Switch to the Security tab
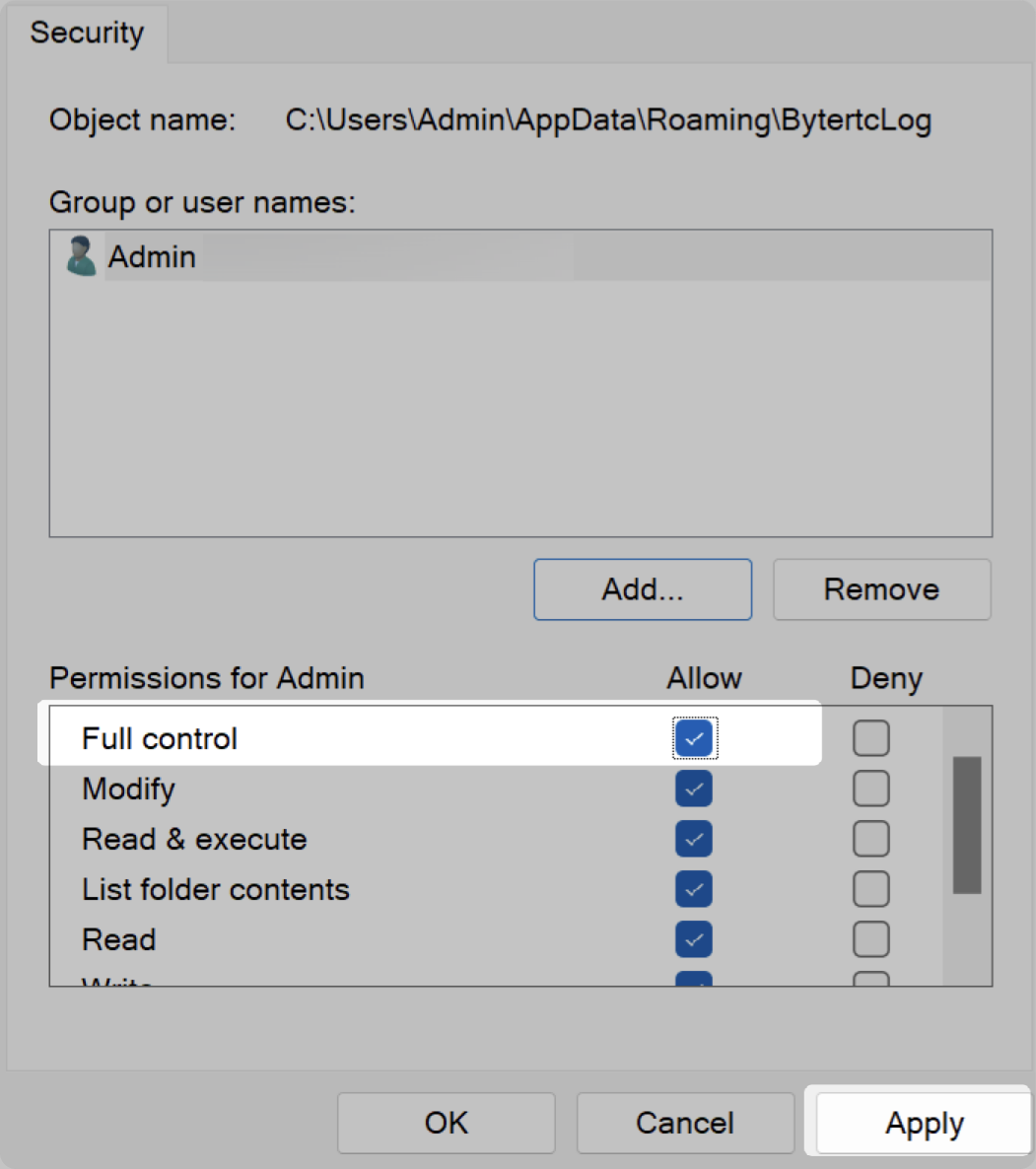This screenshot has height=1169, width=1036. [87, 33]
